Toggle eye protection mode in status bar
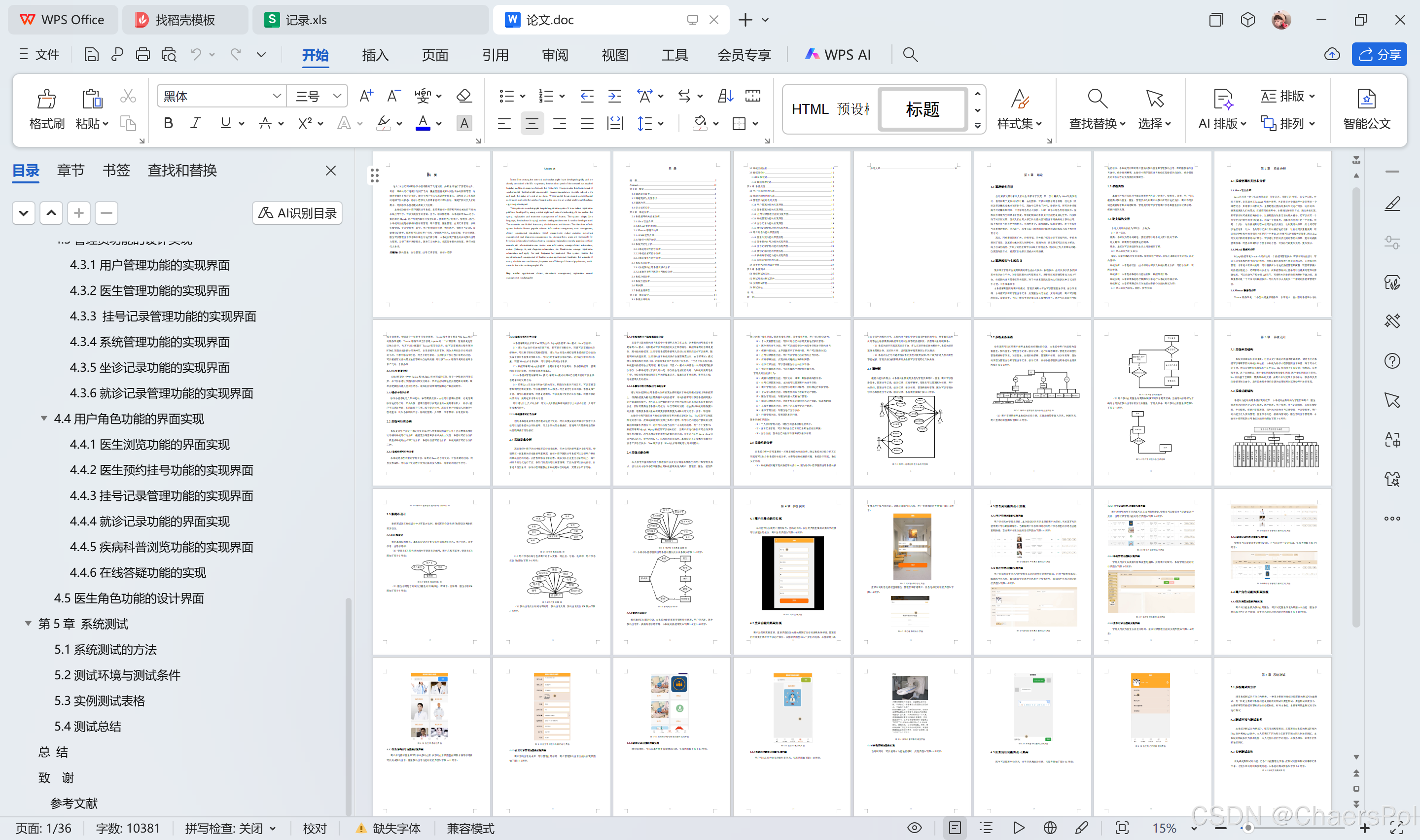Image resolution: width=1420 pixels, height=840 pixels. tap(915, 828)
